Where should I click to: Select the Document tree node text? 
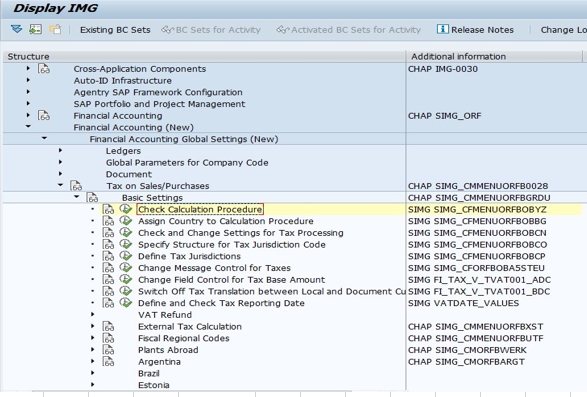128,174
